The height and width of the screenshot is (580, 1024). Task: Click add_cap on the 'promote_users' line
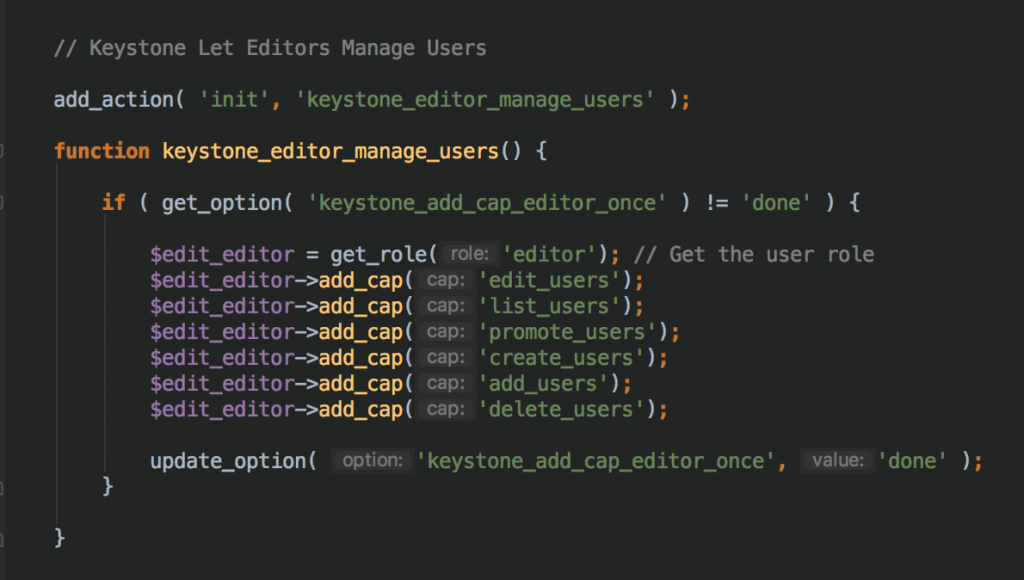(x=360, y=332)
